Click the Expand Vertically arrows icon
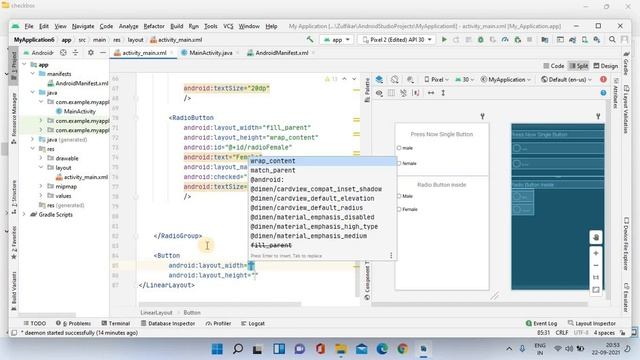The height and width of the screenshot is (360, 640). [x=443, y=93]
